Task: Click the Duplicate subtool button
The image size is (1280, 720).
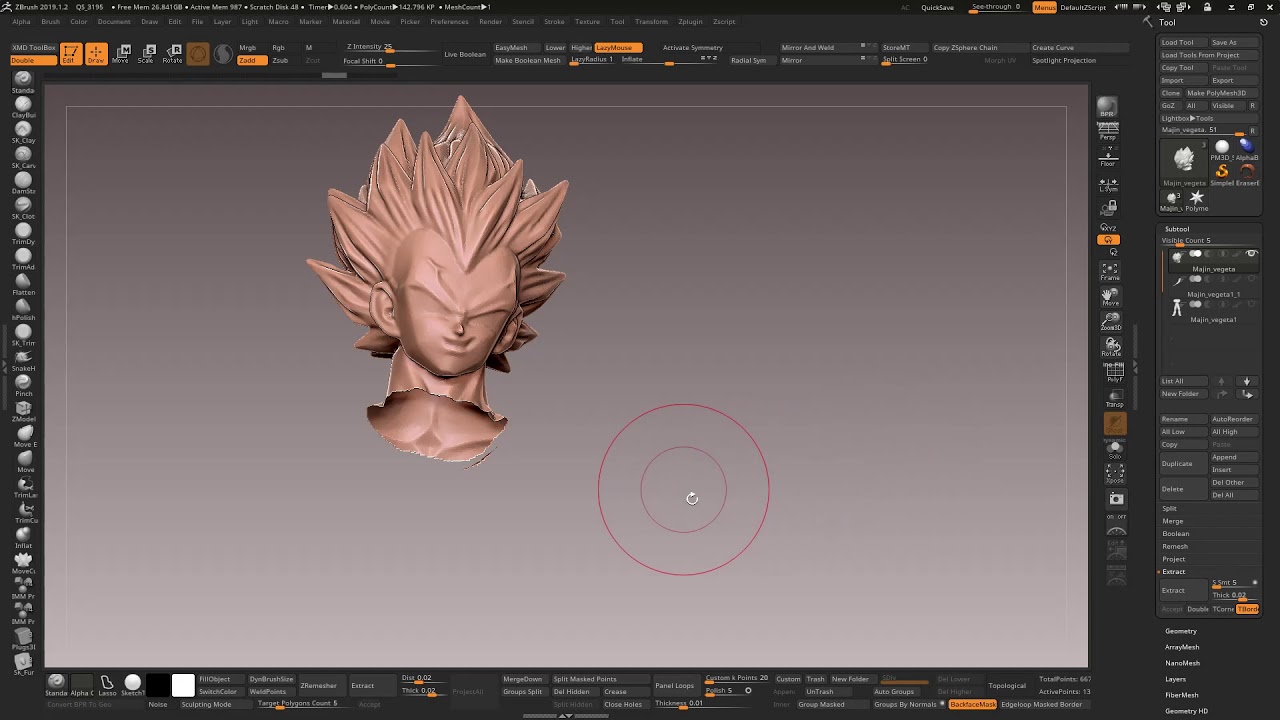Action: coord(1183,463)
